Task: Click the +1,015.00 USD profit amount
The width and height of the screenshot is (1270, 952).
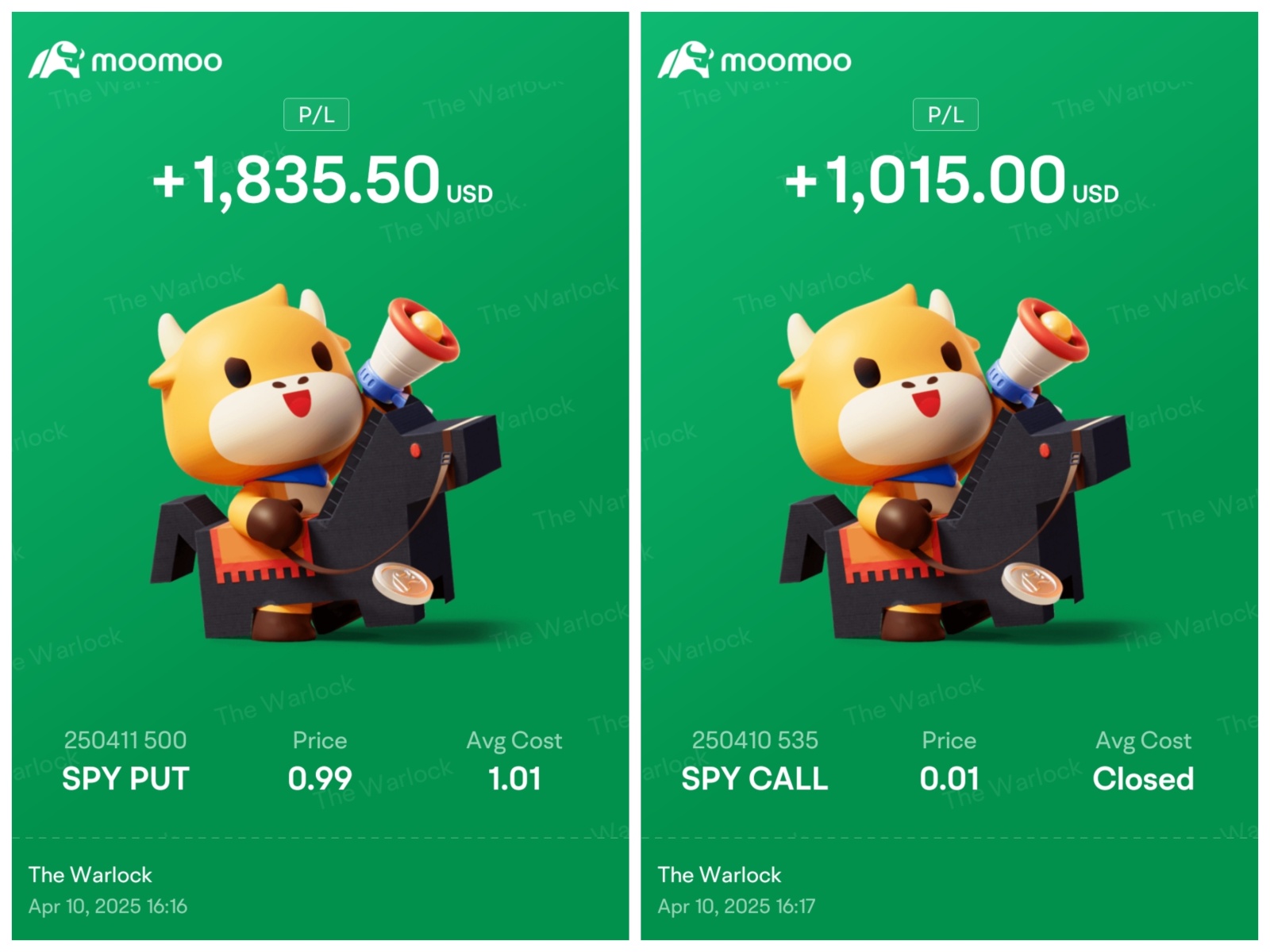Action: pyautogui.click(x=951, y=181)
